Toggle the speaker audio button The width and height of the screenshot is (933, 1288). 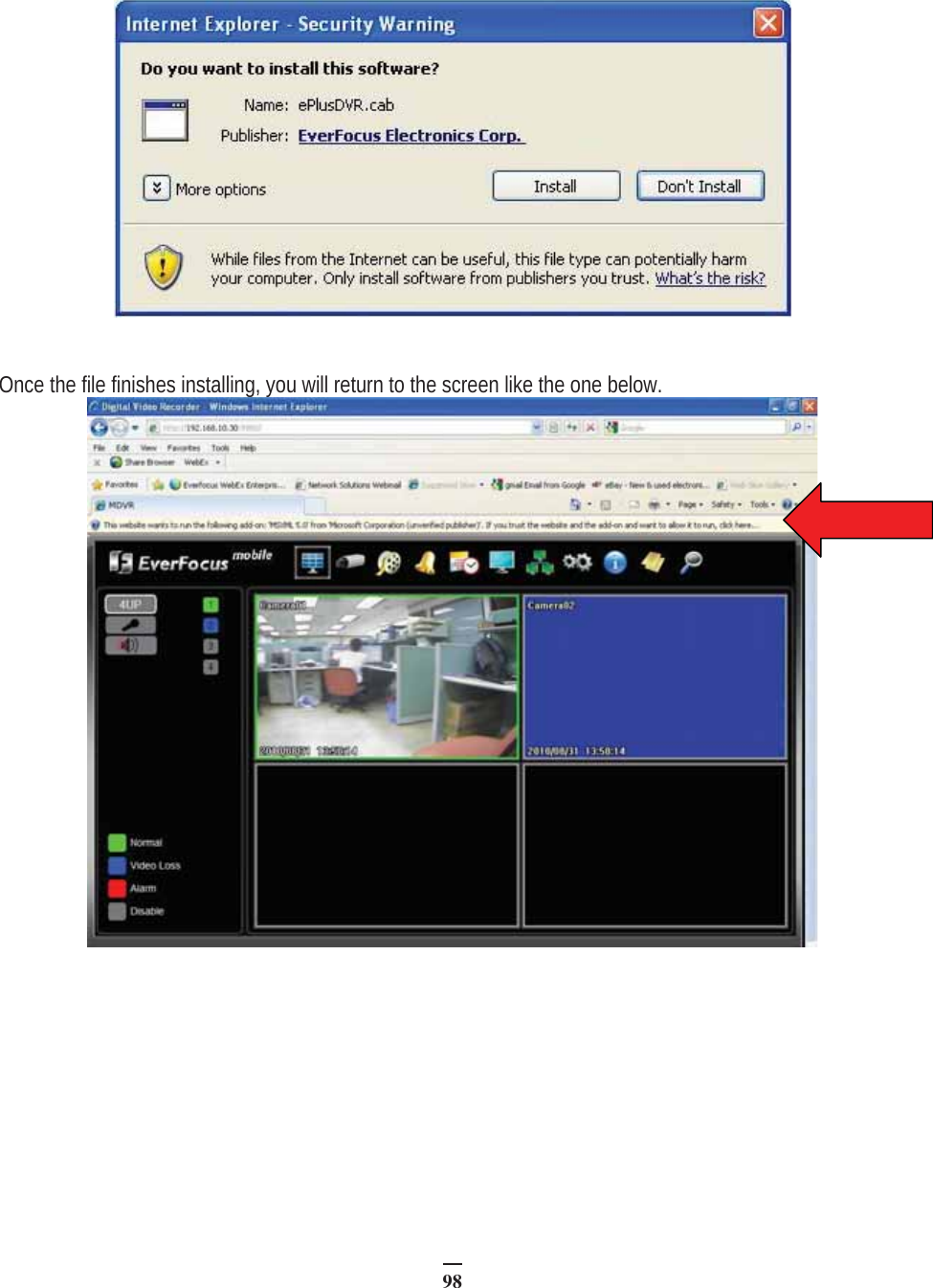point(130,645)
